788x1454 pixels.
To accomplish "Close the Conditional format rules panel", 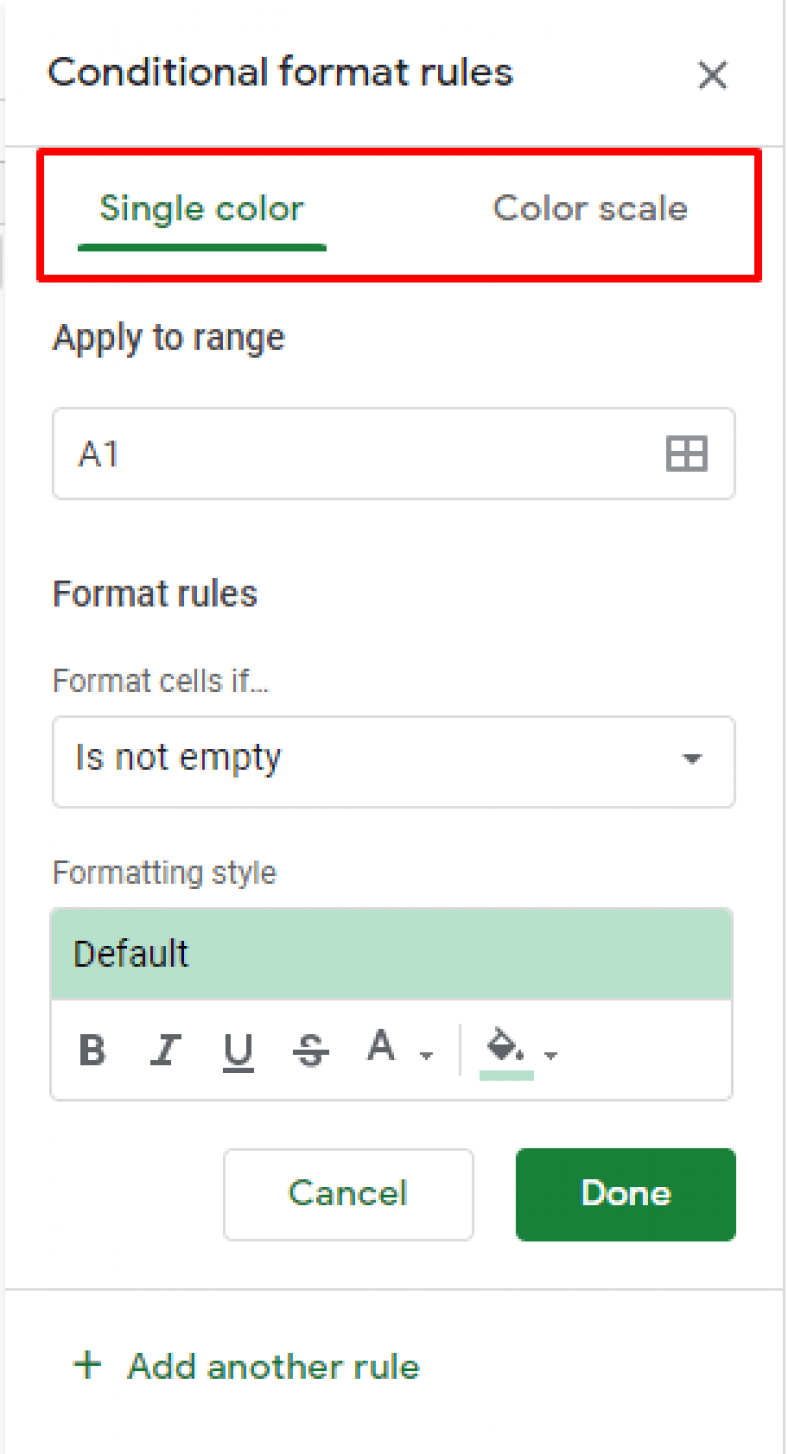I will coord(712,75).
